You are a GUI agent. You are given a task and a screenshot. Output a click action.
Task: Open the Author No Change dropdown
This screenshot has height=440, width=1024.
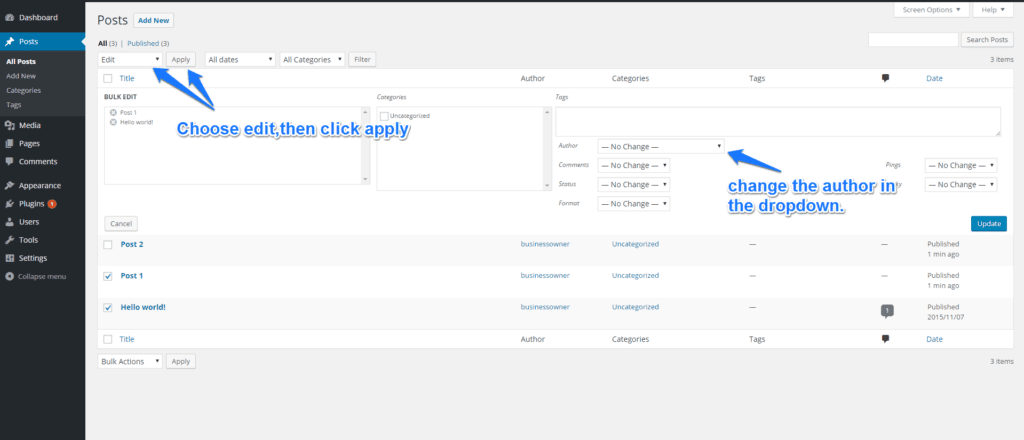(661, 147)
